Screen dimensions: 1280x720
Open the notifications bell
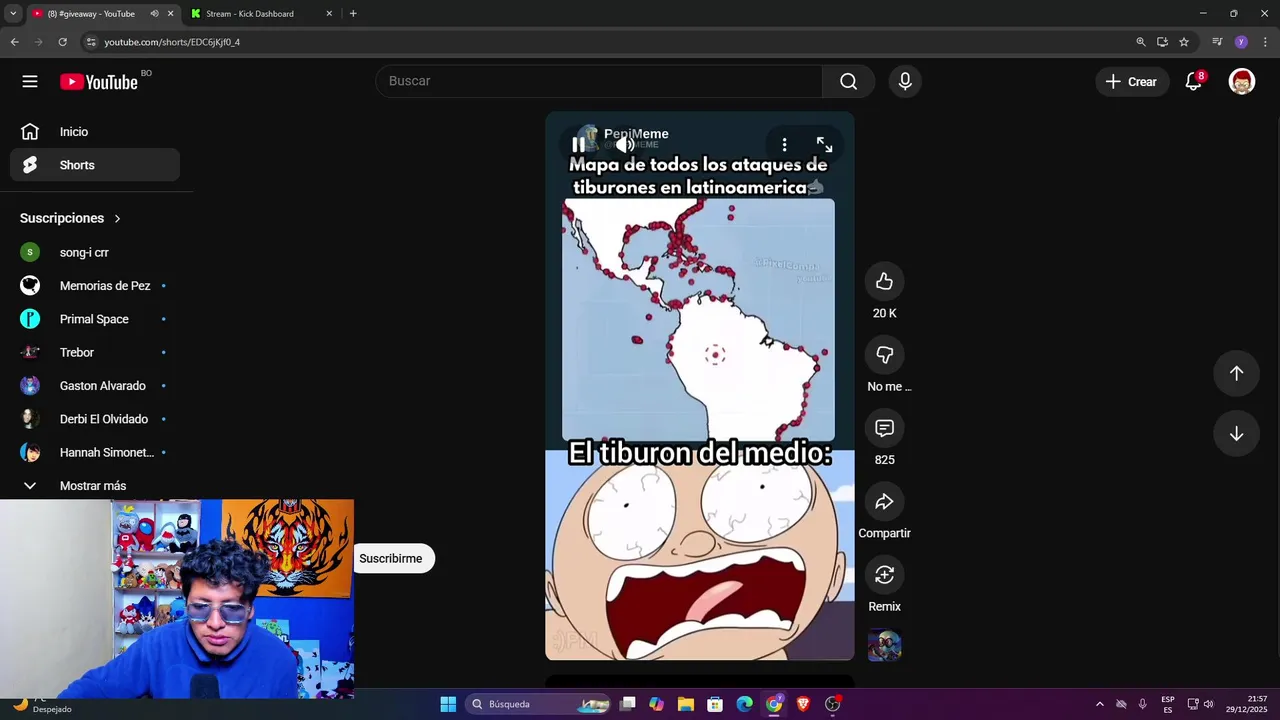click(1193, 82)
